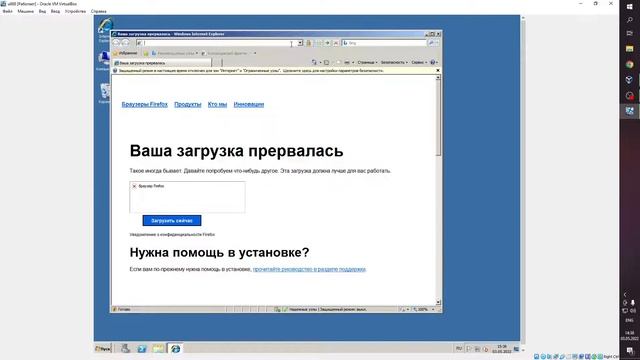Click info icon on the security notification bar
Viewport: 640px width, 360px height.
[x=115, y=71]
